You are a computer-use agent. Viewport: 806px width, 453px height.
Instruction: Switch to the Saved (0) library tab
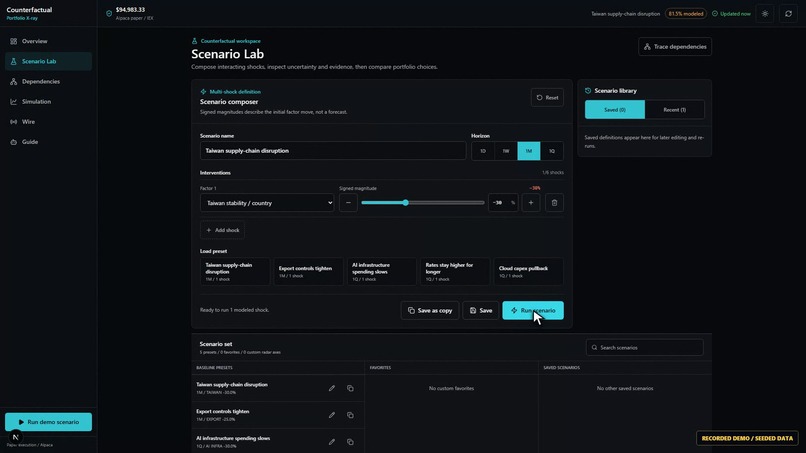tap(615, 110)
